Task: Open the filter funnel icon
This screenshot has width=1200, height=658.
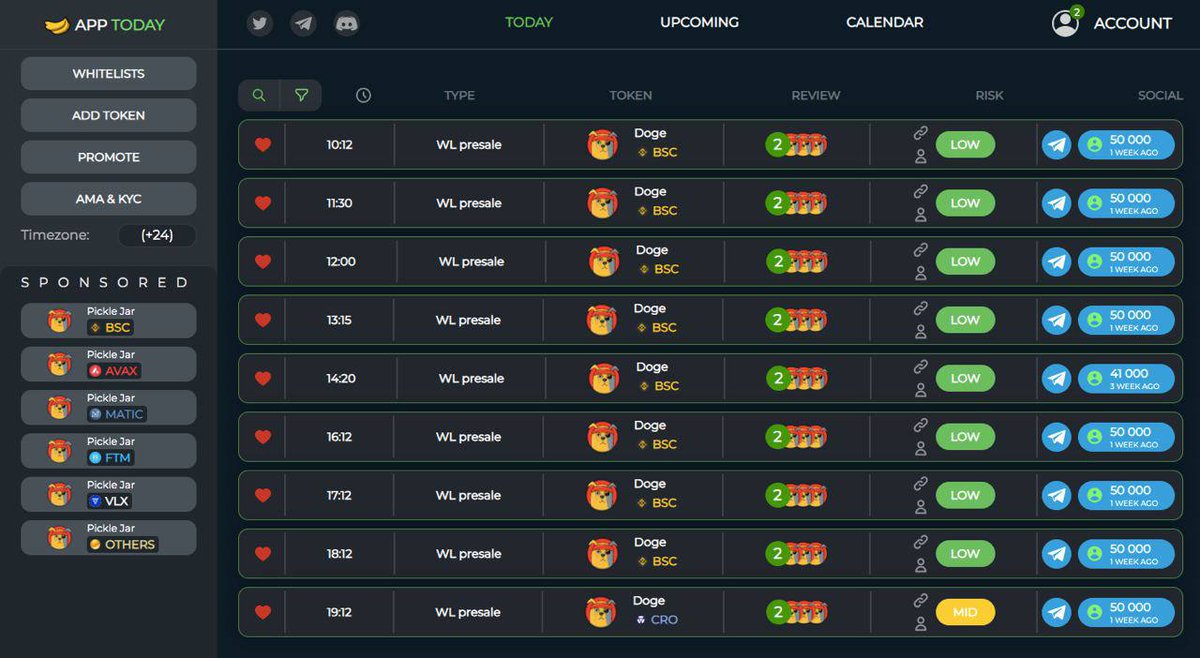Action: pos(301,95)
